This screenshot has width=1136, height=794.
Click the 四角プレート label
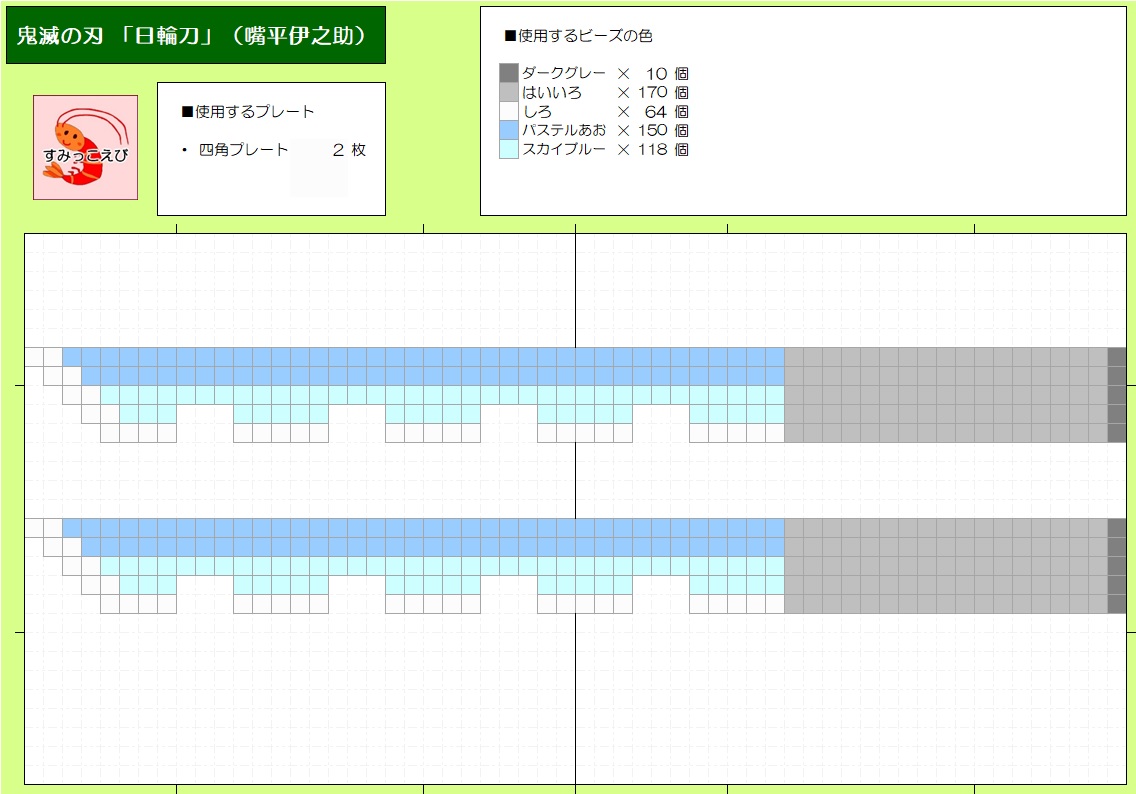[243, 150]
